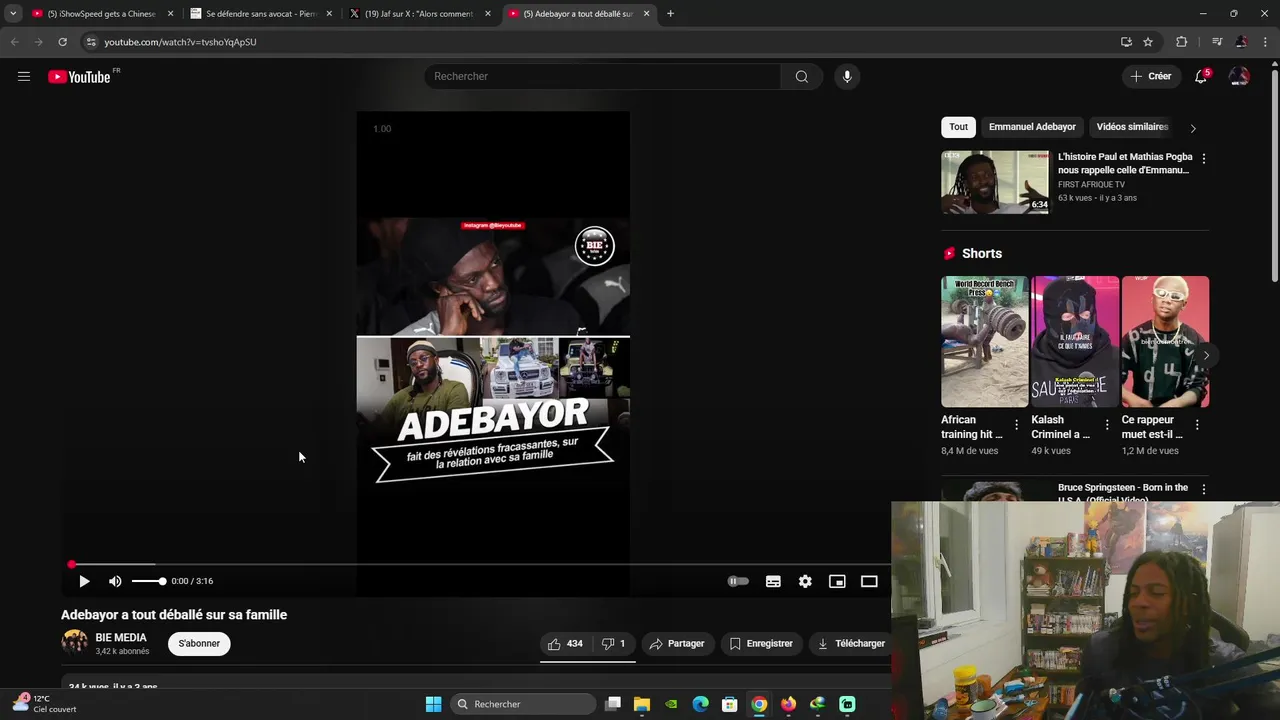The width and height of the screenshot is (1280, 720).
Task: Open the African training Short
Action: (x=984, y=342)
